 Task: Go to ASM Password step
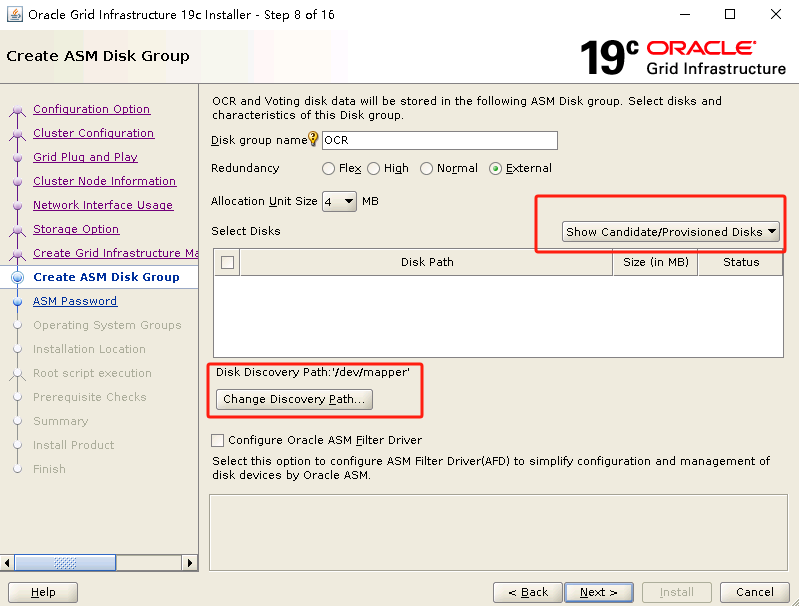pyautogui.click(x=75, y=301)
